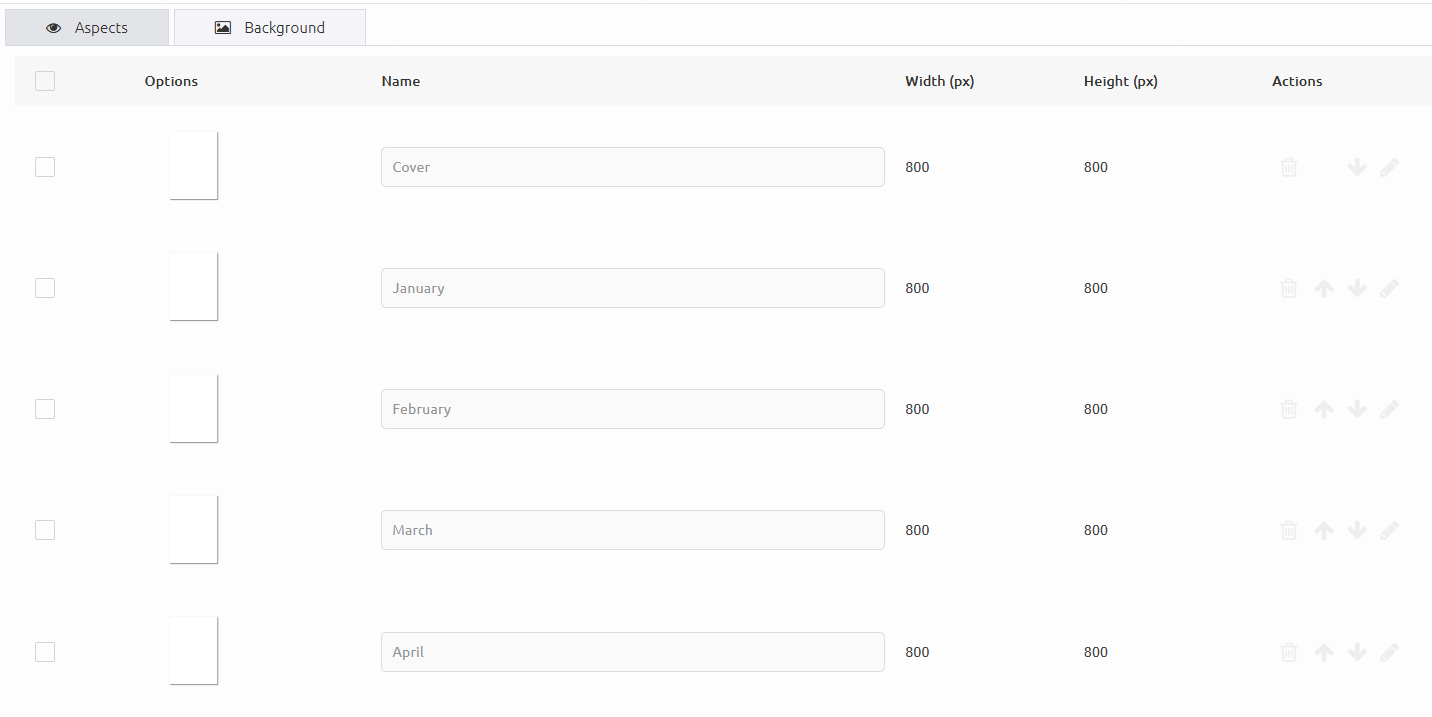Click the Width (px) column header
Image resolution: width=1432 pixels, height=717 pixels.
[940, 81]
